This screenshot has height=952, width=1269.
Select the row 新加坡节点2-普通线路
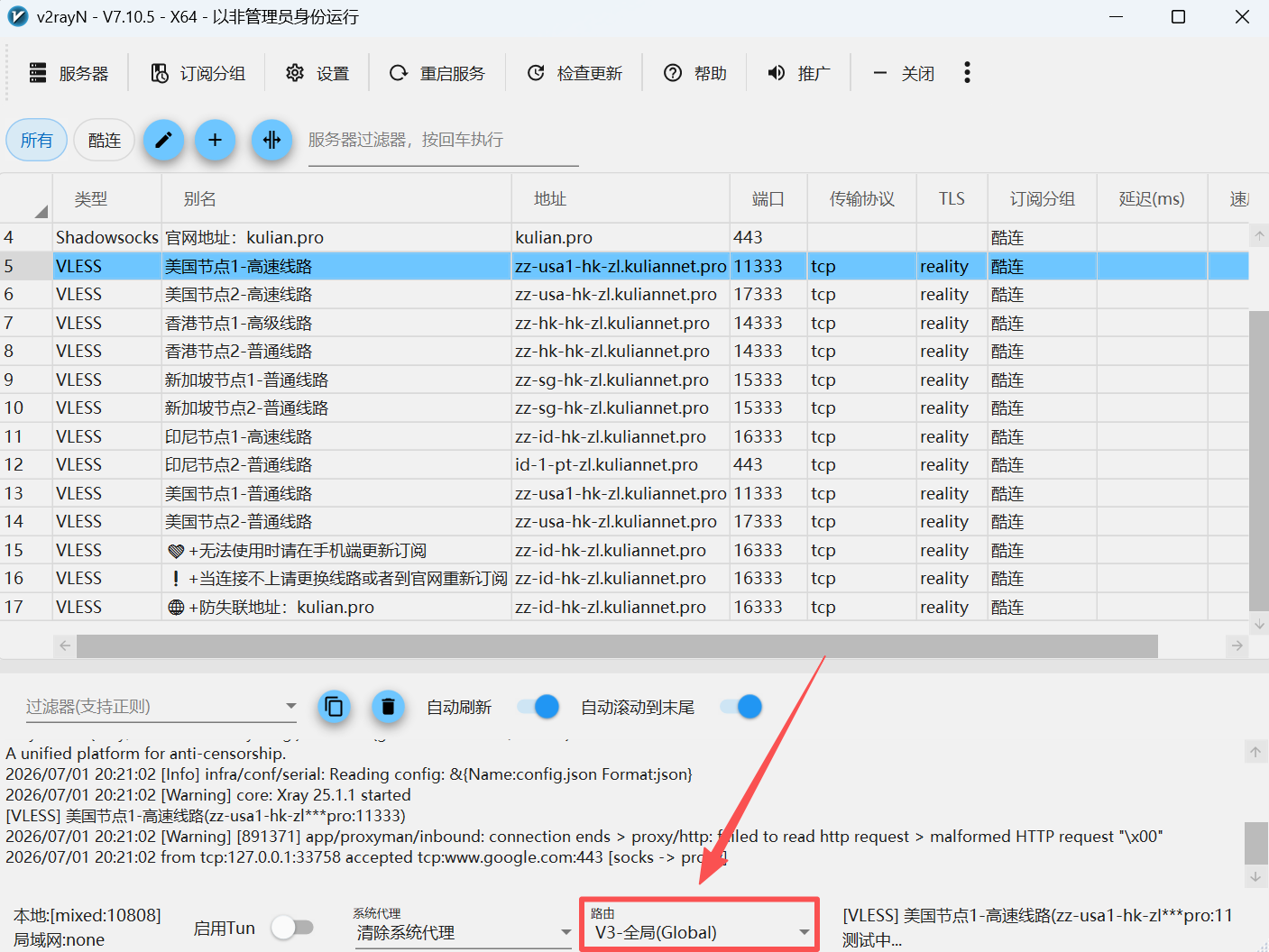624,407
